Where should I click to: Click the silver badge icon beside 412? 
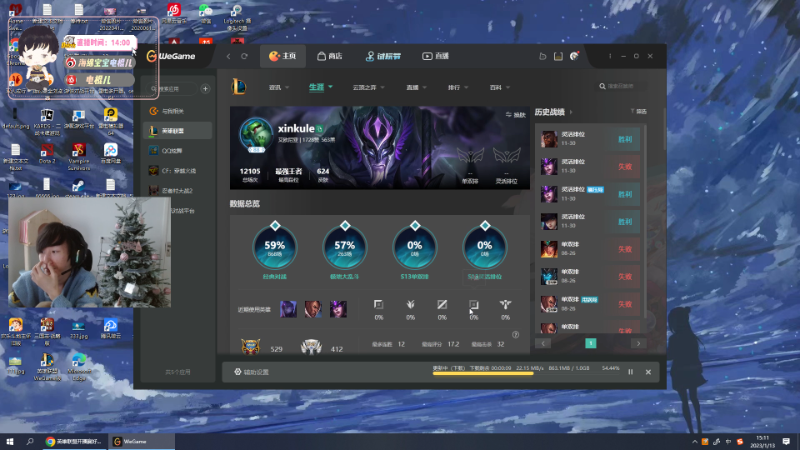click(311, 347)
